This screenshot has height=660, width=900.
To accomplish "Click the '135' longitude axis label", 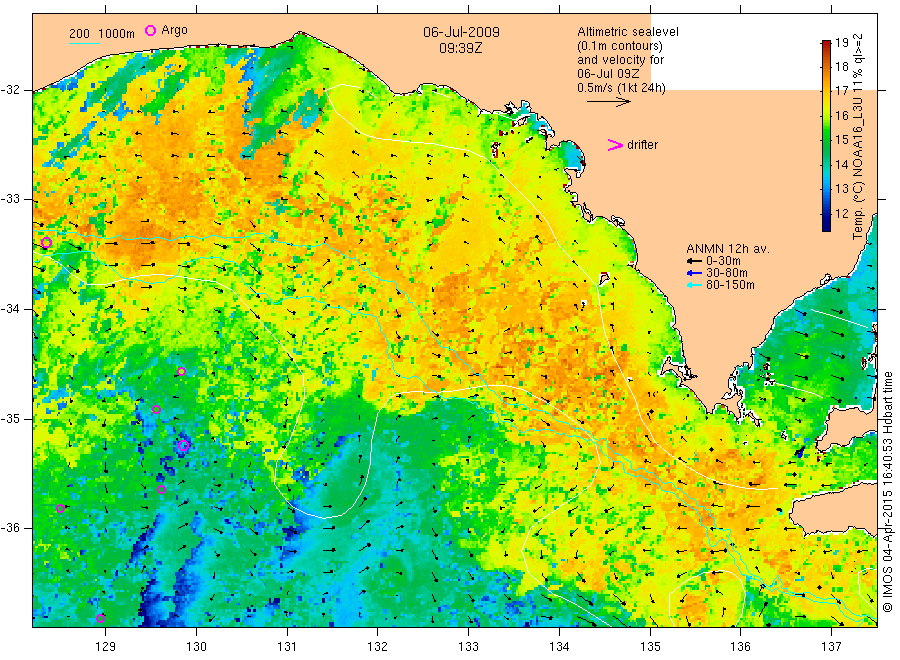I will 650,647.
